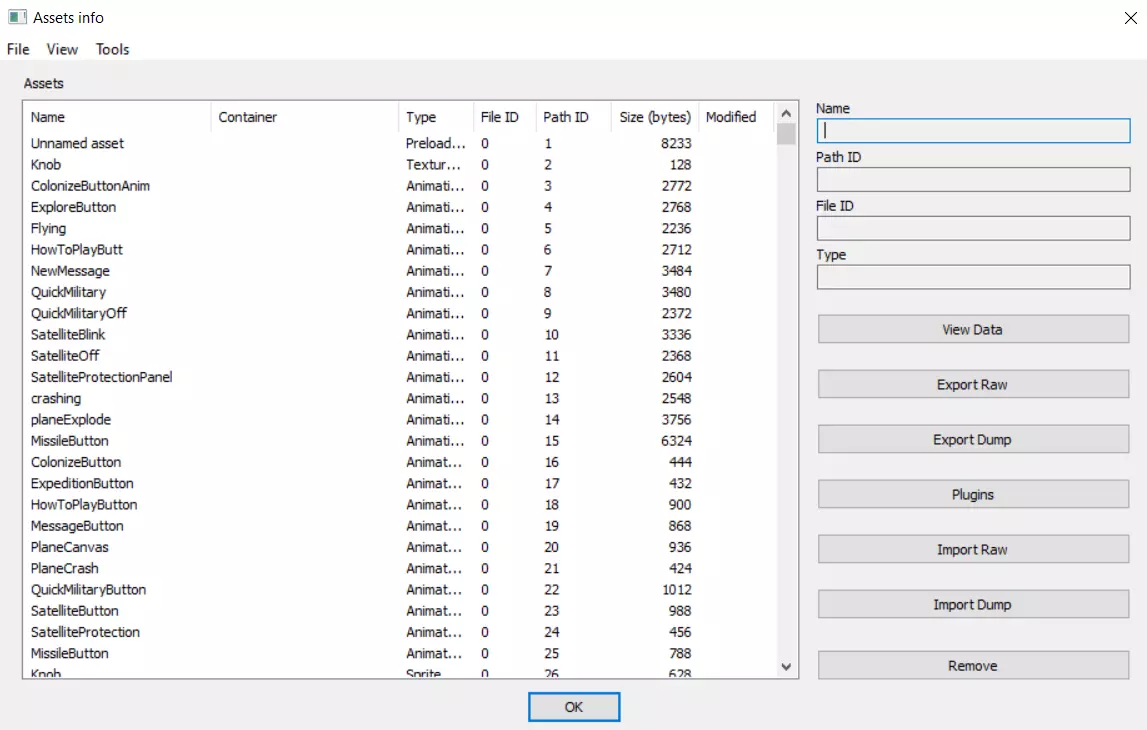Open the Tools menu

coord(112,49)
